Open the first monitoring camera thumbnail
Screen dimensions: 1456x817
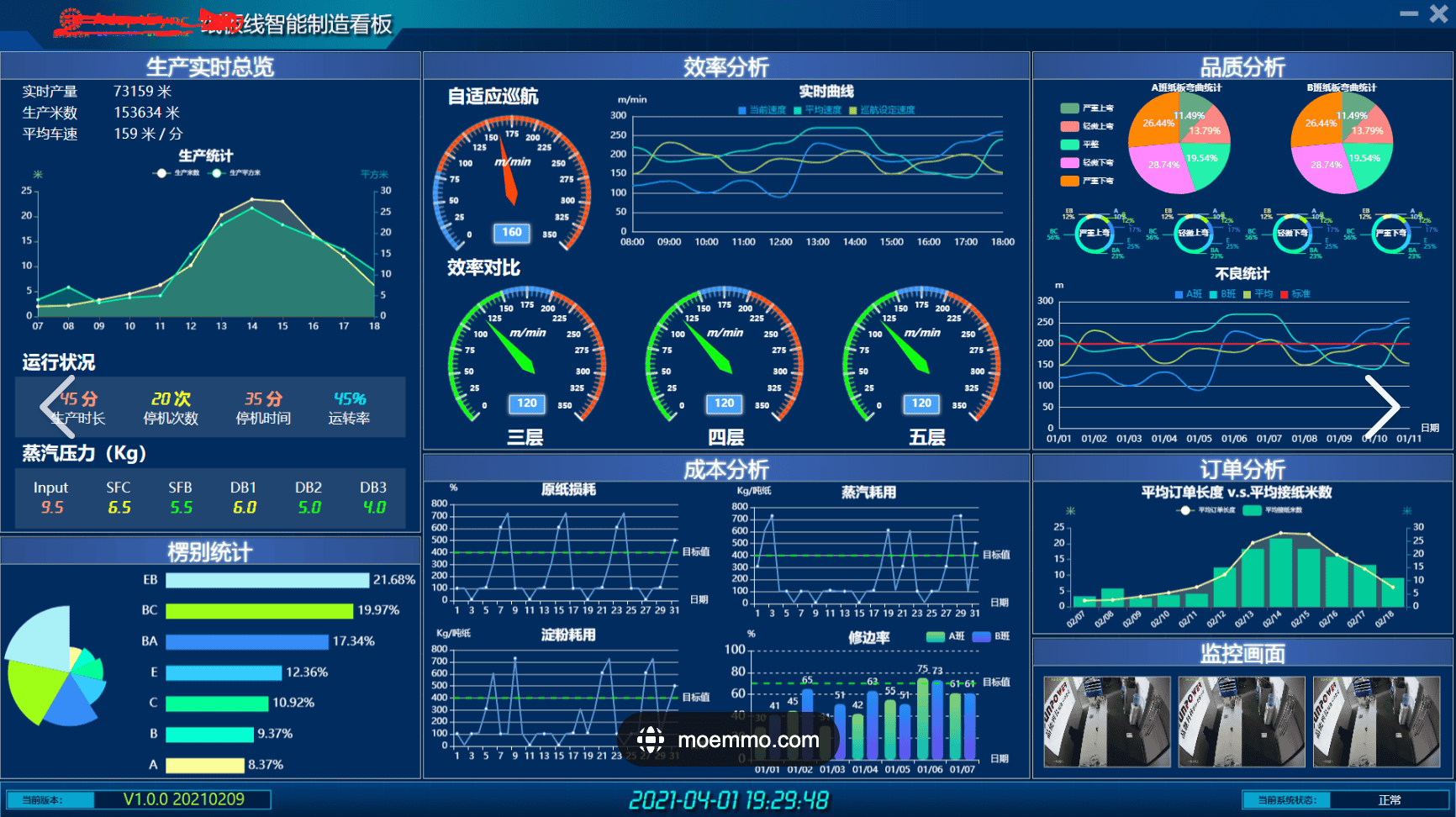[1106, 722]
